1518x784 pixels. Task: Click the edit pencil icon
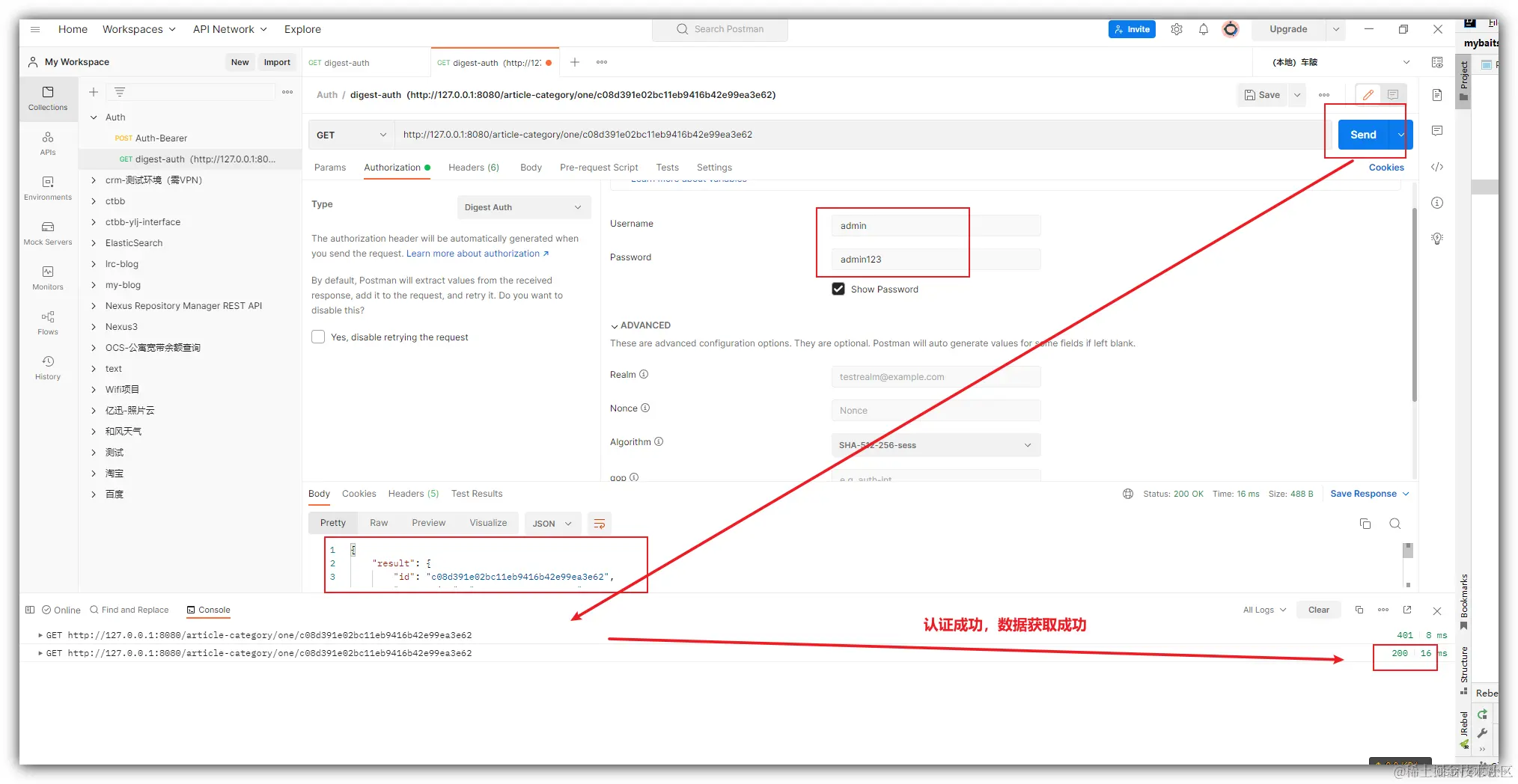pos(1368,95)
